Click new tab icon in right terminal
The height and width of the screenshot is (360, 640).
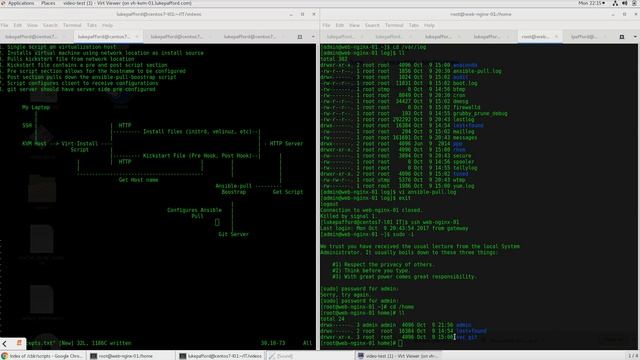622,37
